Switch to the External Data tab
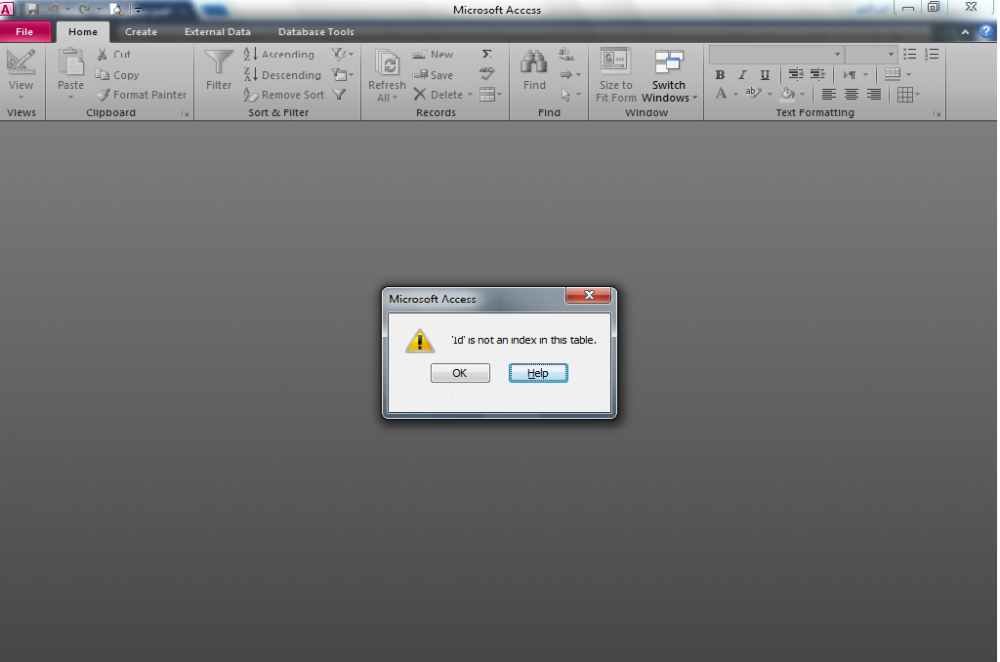 pos(217,31)
